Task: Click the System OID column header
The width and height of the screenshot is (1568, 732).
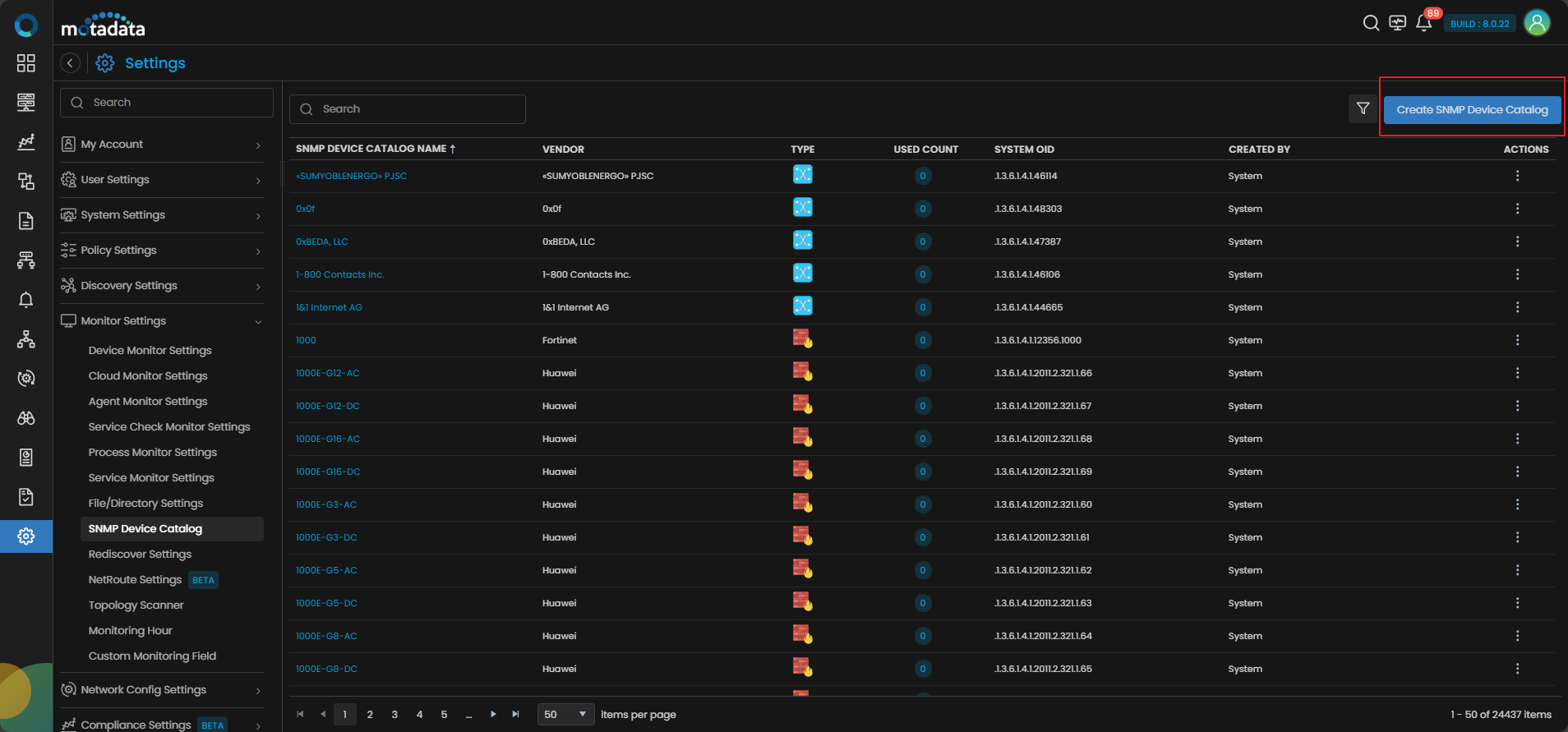Action: (1024, 150)
